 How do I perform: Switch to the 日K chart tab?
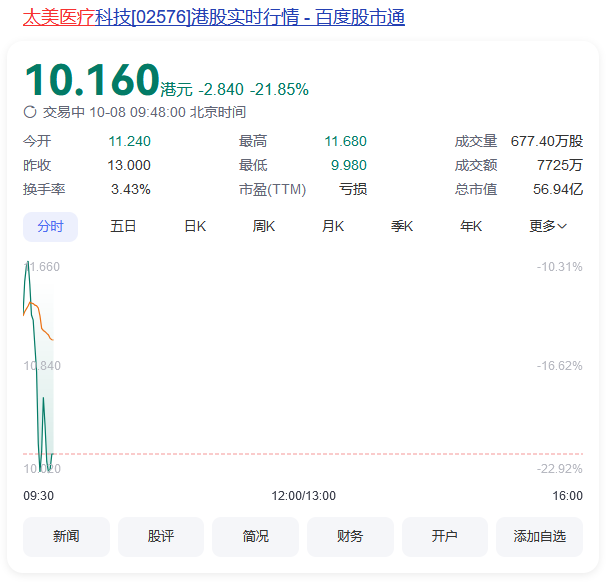coord(195,226)
